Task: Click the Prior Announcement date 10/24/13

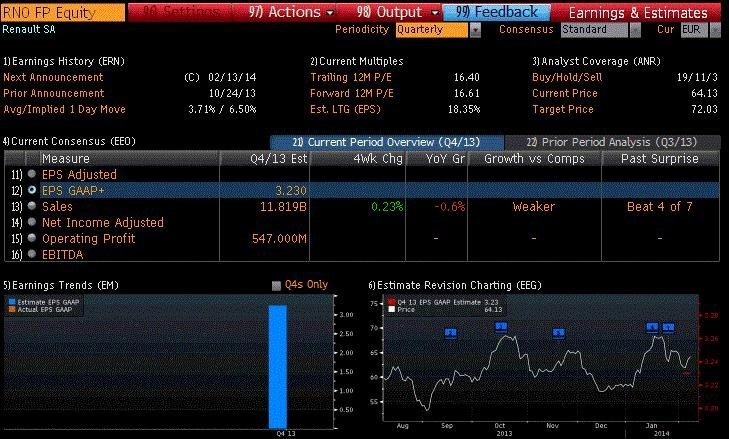Action: [x=232, y=93]
